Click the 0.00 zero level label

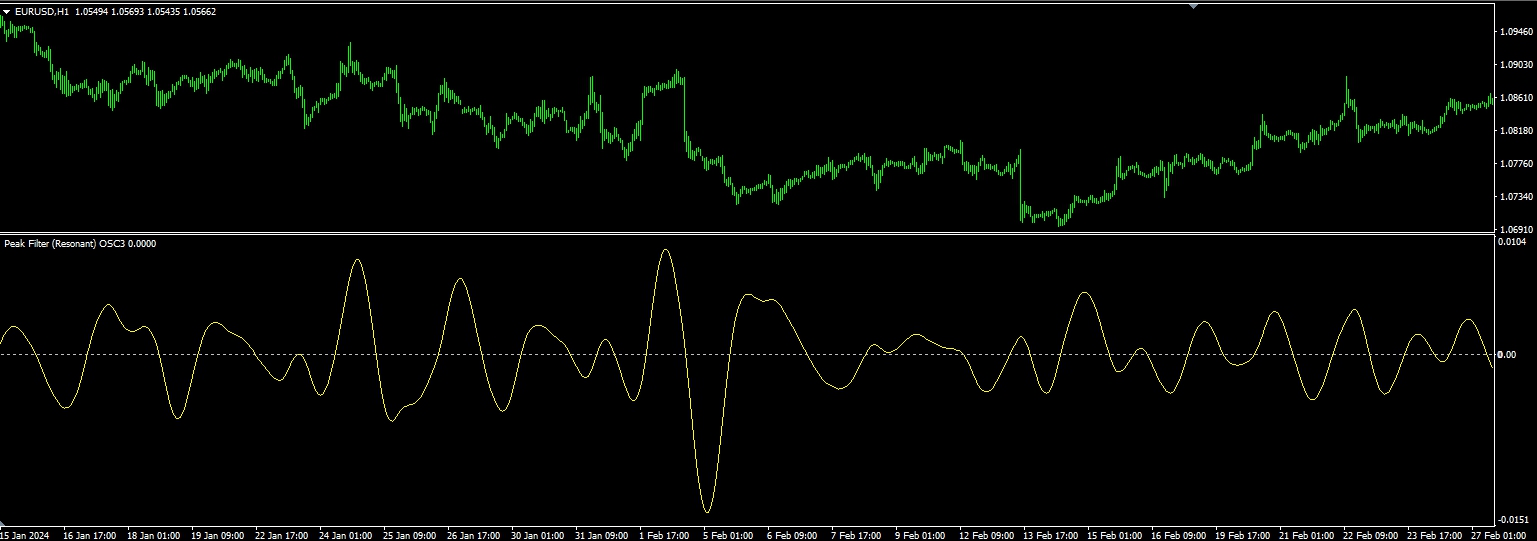click(x=1508, y=355)
